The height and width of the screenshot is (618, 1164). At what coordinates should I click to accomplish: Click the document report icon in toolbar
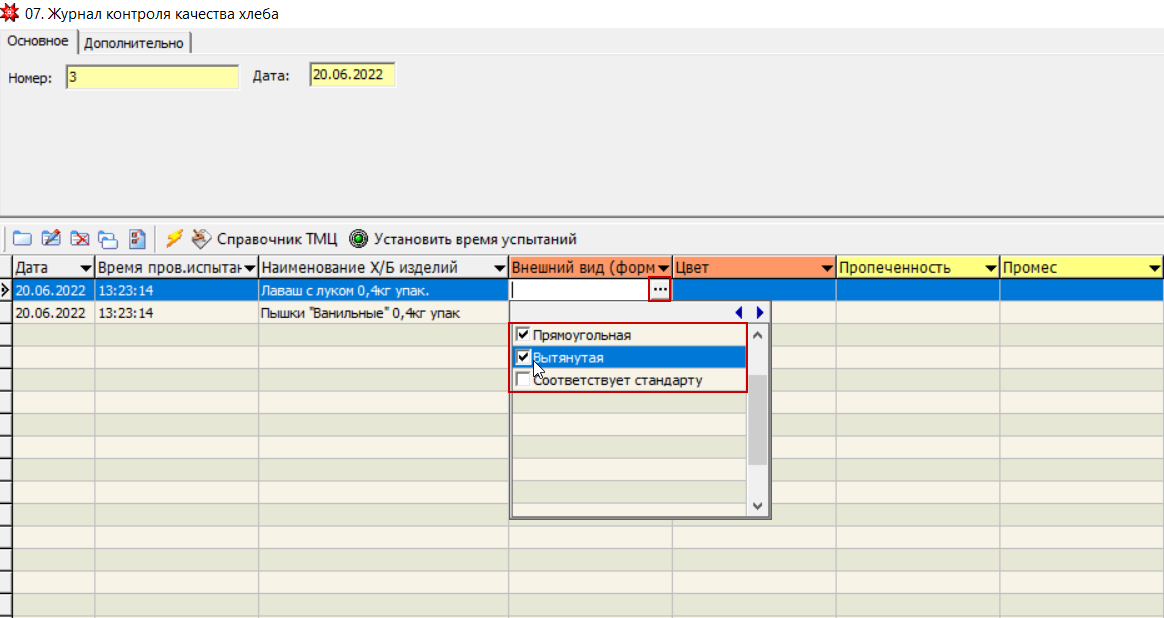click(x=138, y=239)
